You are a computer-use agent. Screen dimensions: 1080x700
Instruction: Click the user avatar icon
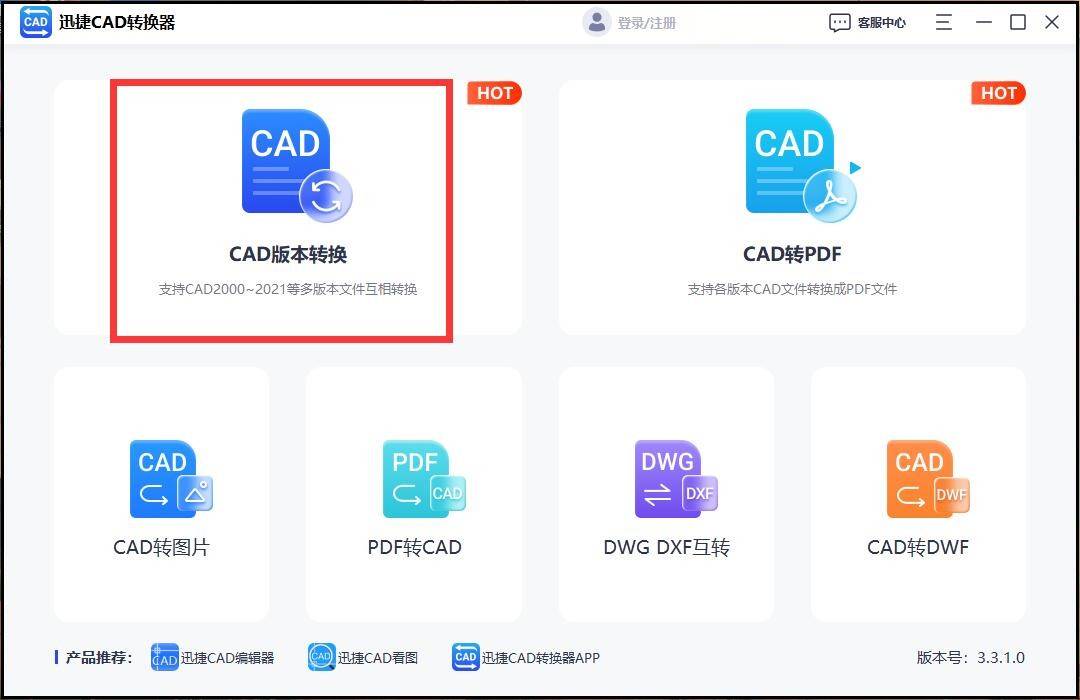click(597, 21)
